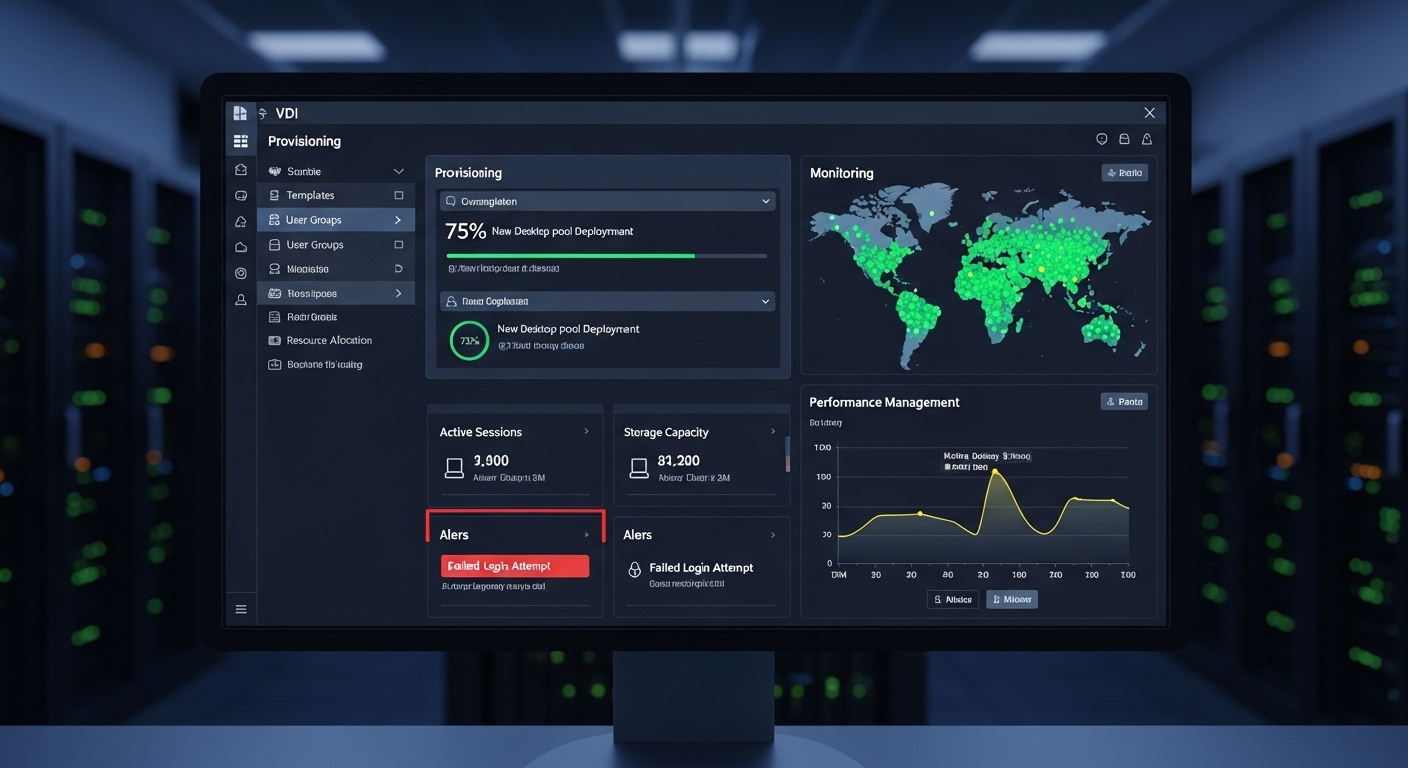Image resolution: width=1408 pixels, height=768 pixels.
Task: Open the plain cloud icon in the left rail
Action: [241, 247]
